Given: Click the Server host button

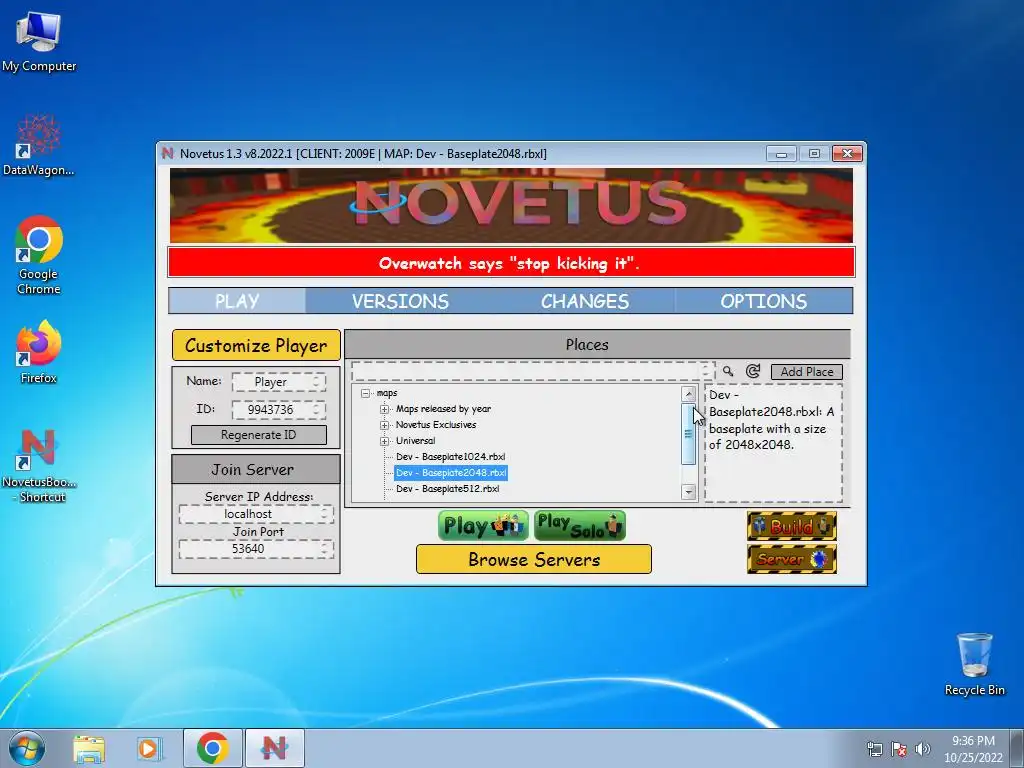Looking at the screenshot, I should 792,559.
